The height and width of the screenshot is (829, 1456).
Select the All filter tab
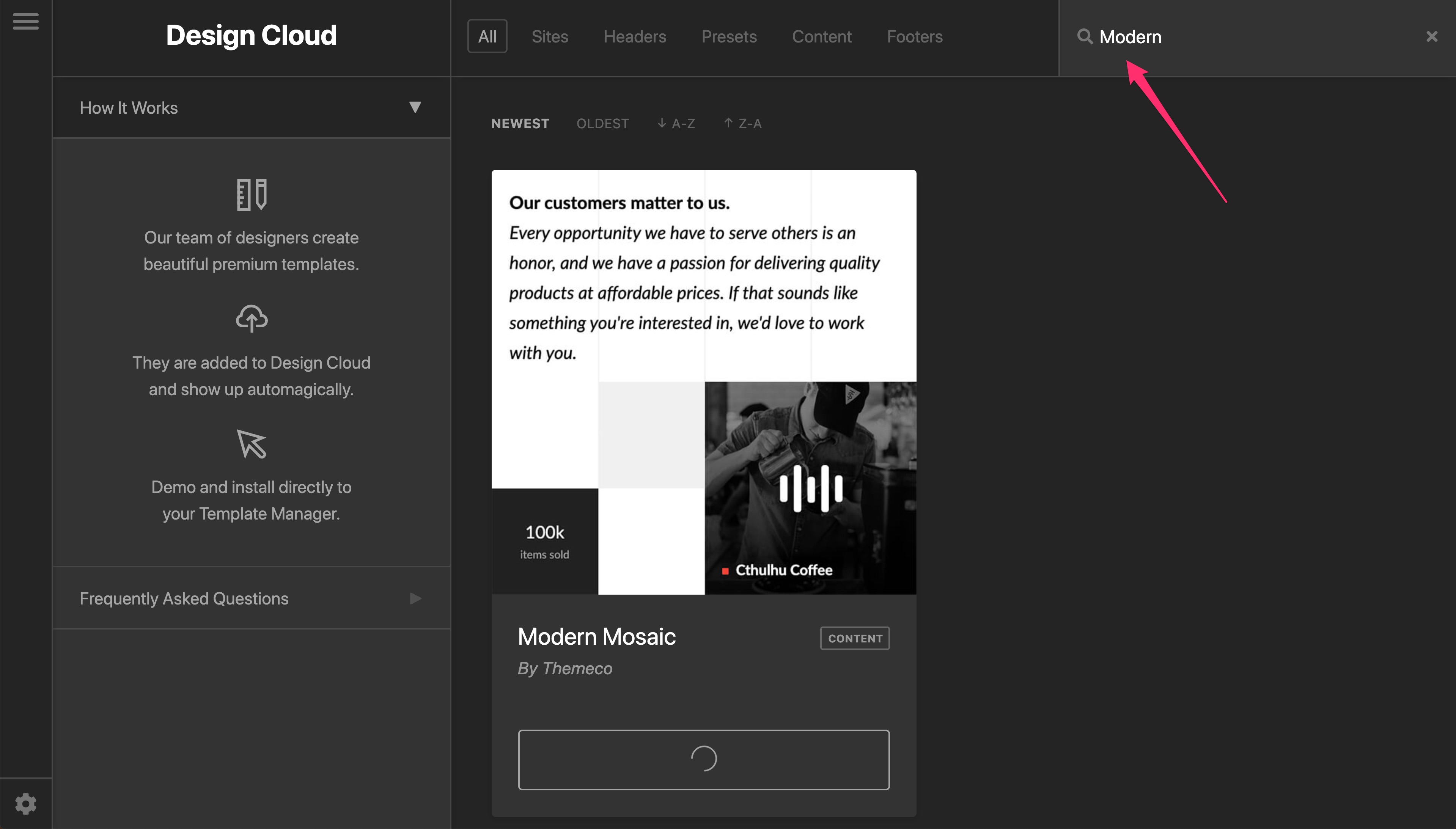[487, 36]
